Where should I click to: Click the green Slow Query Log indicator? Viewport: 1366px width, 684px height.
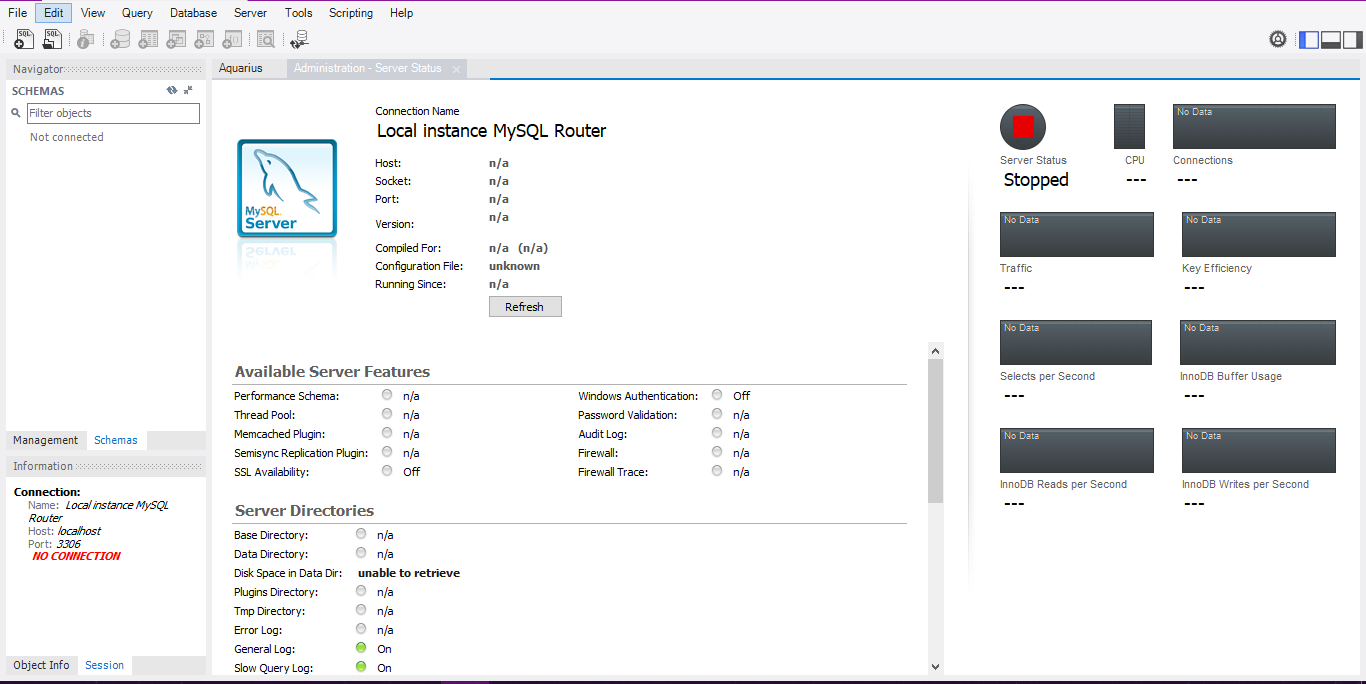361,667
